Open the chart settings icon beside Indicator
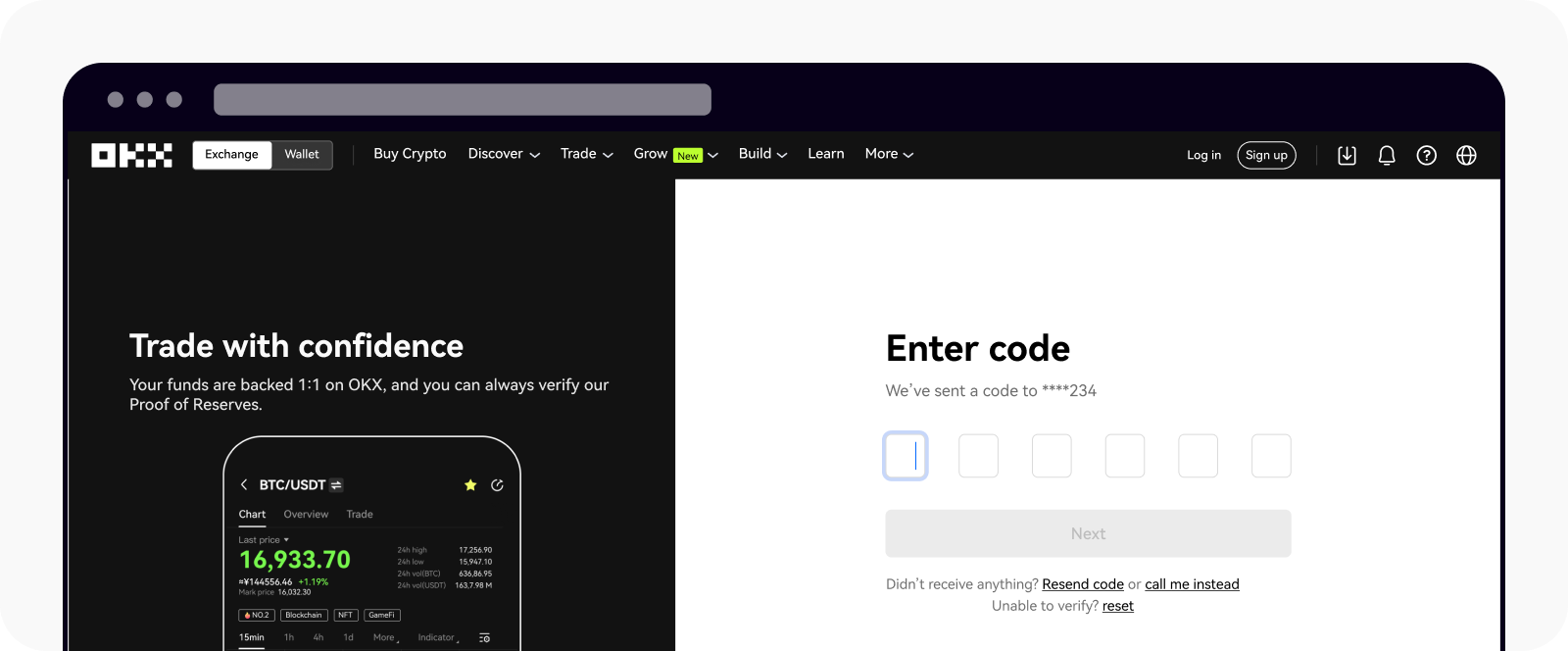The width and height of the screenshot is (1568, 651). 484,637
